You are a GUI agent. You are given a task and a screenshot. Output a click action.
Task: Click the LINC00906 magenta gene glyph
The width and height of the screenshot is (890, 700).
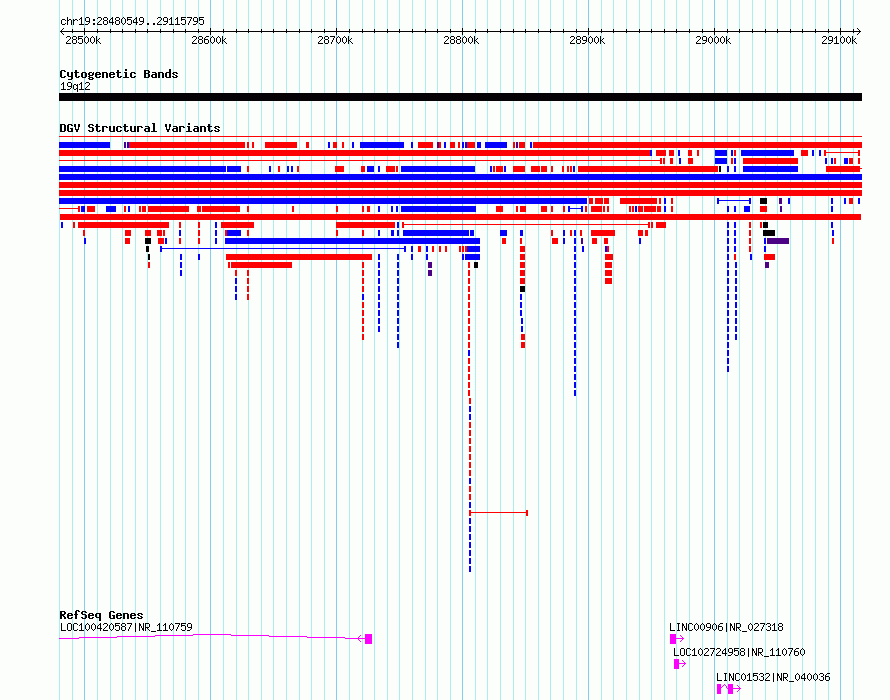(677, 639)
